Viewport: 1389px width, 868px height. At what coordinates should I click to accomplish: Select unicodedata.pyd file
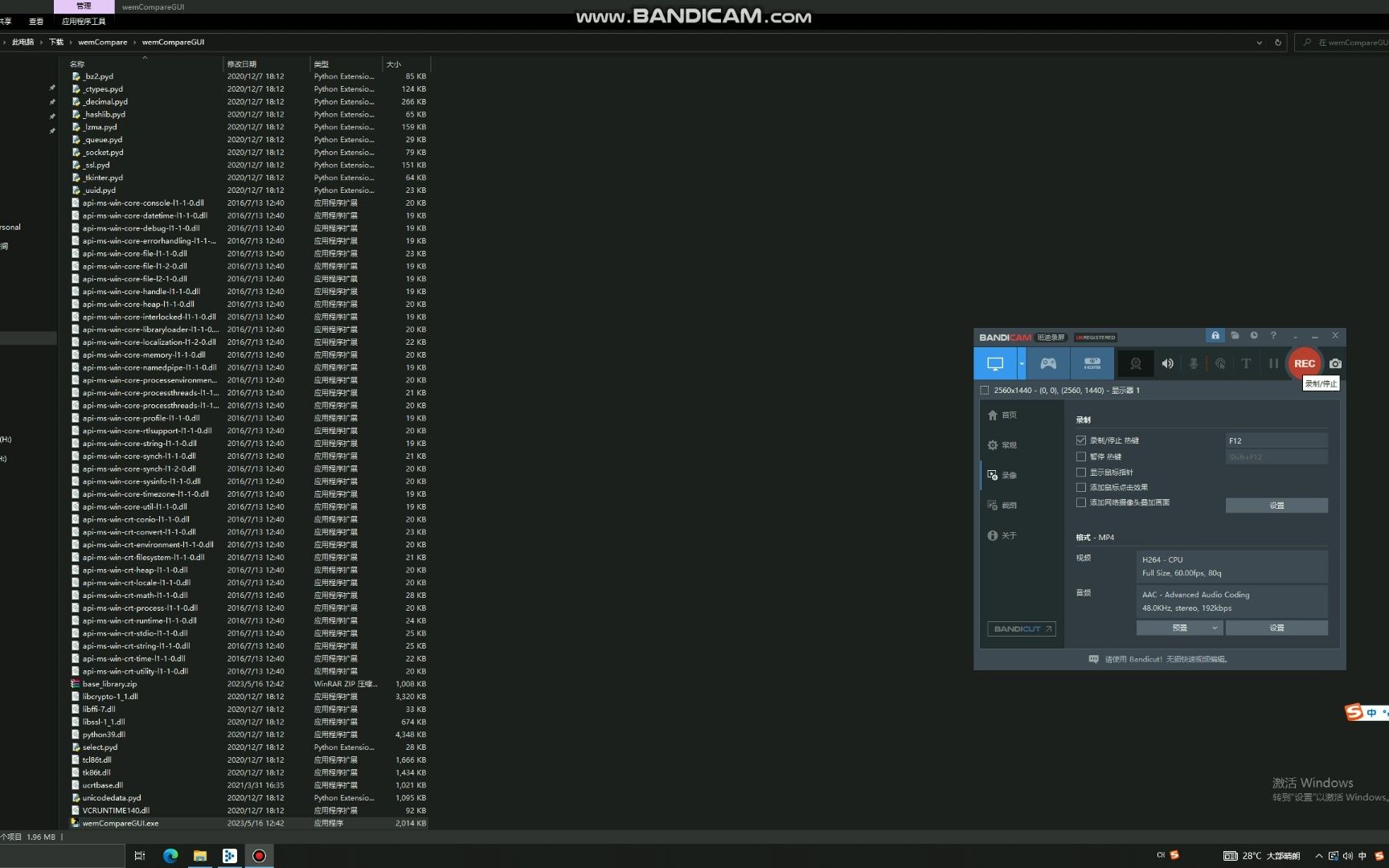tap(249, 798)
